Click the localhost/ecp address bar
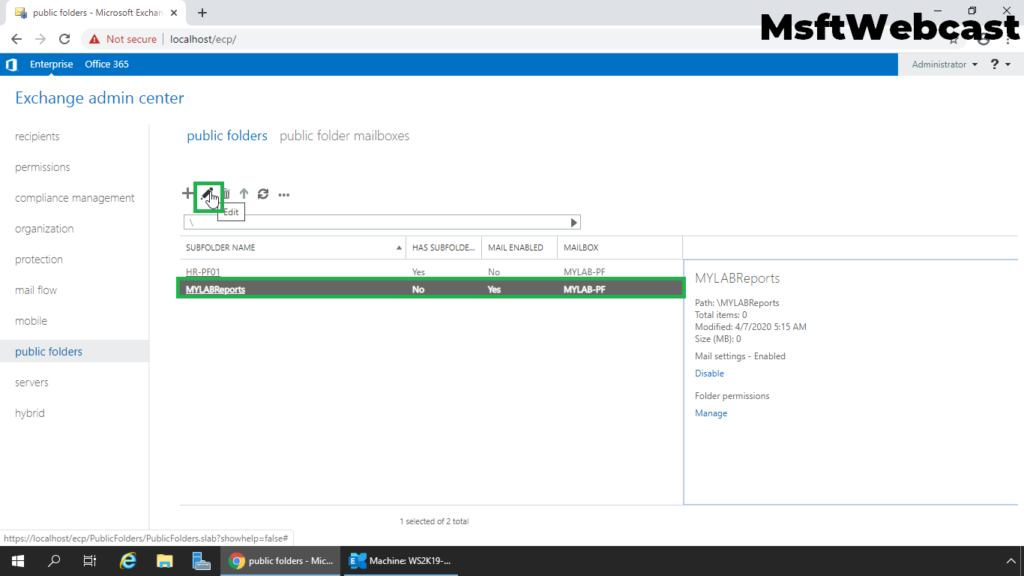 pos(203,39)
